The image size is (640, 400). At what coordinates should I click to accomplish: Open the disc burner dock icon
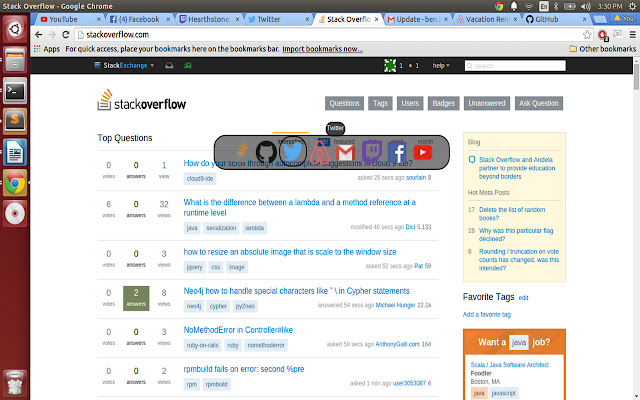[15, 213]
